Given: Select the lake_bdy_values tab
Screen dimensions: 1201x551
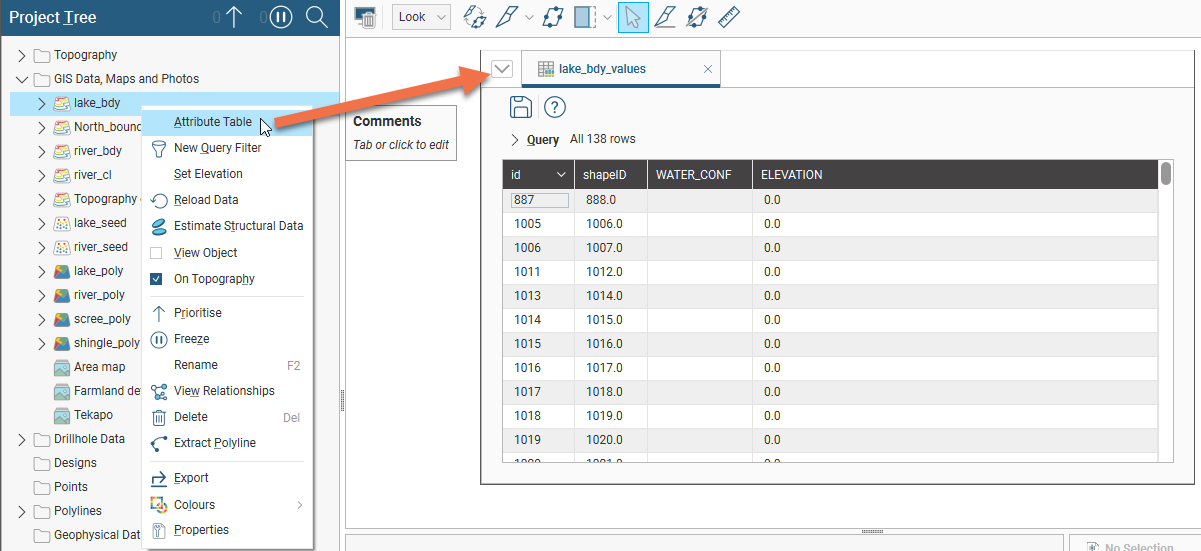Looking at the screenshot, I should 601,69.
